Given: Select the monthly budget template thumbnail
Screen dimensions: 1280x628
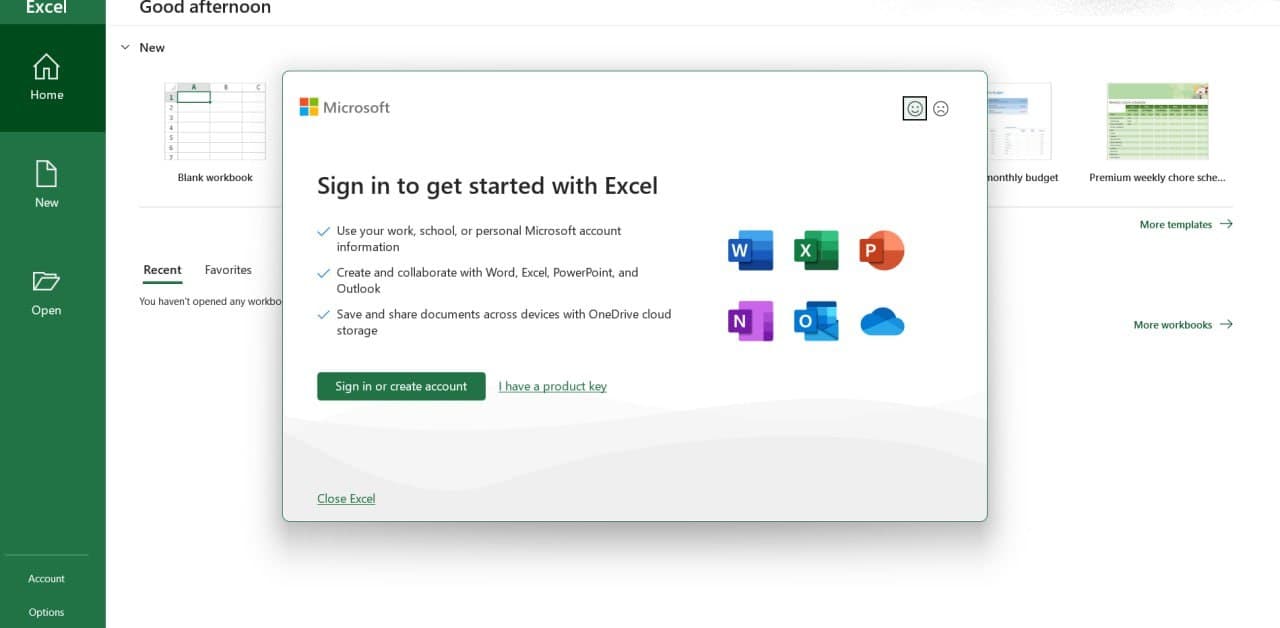Looking at the screenshot, I should [1019, 121].
